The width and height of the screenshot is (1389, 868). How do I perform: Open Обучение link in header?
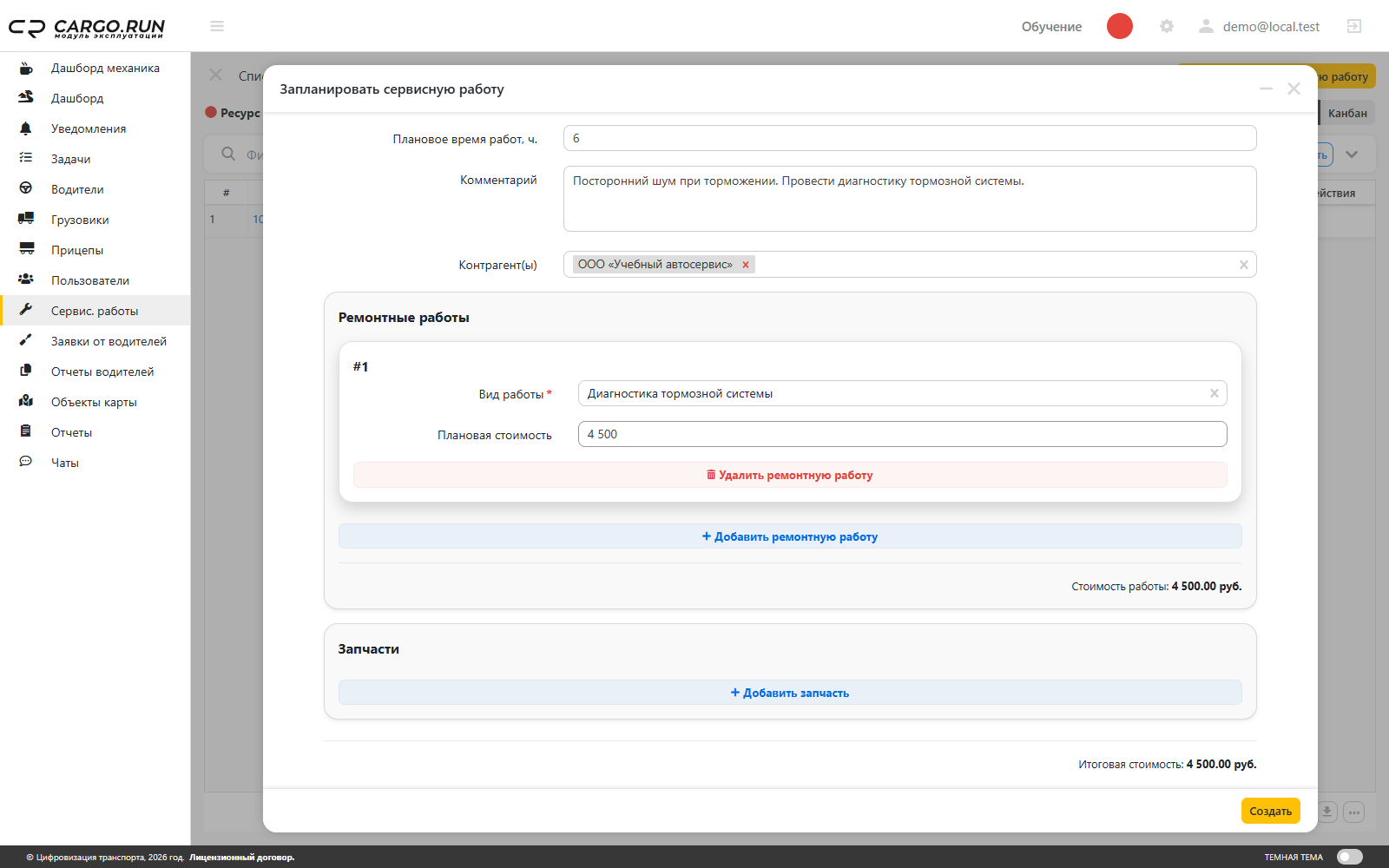(x=1051, y=27)
